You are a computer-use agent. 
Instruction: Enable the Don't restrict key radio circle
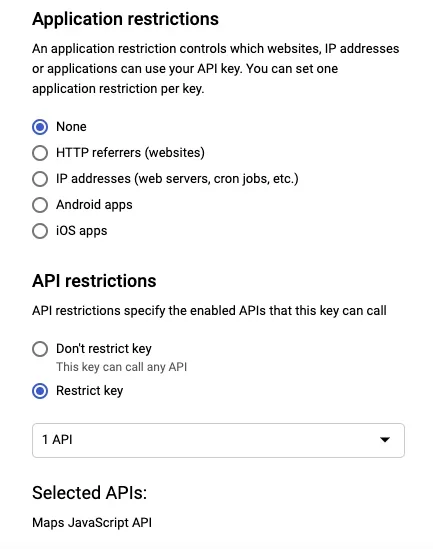(40, 349)
